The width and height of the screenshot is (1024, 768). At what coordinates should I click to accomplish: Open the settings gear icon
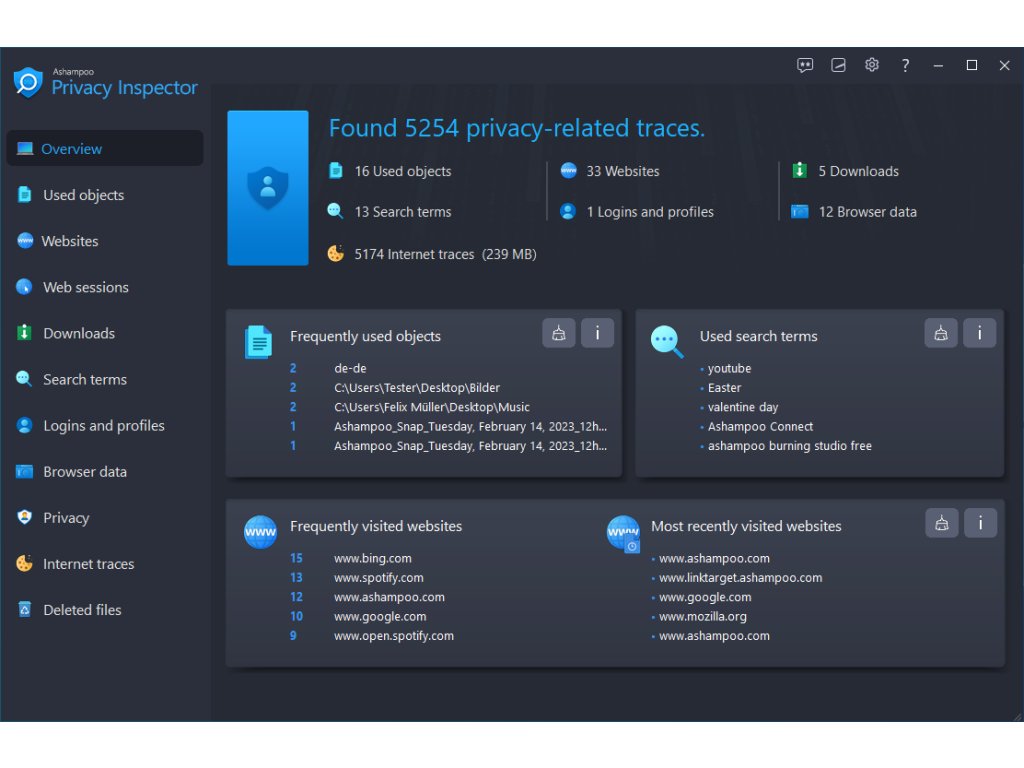pos(872,65)
